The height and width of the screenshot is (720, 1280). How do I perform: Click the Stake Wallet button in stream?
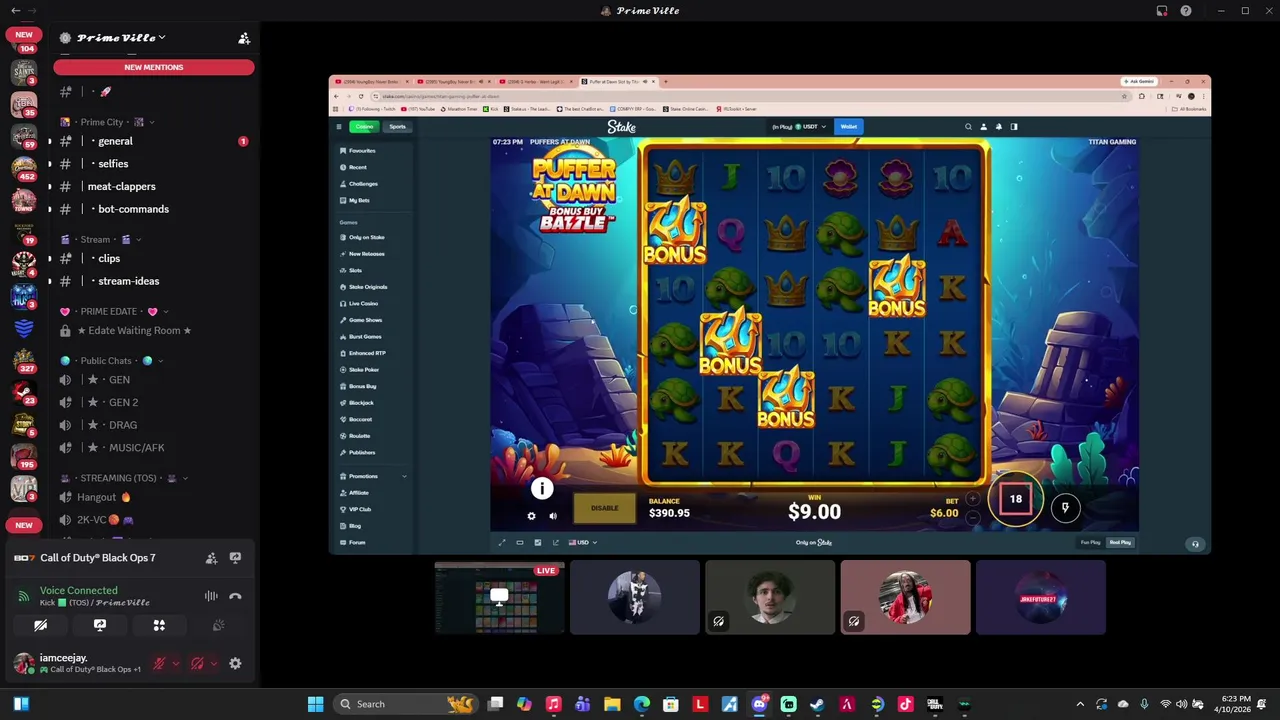tap(849, 127)
